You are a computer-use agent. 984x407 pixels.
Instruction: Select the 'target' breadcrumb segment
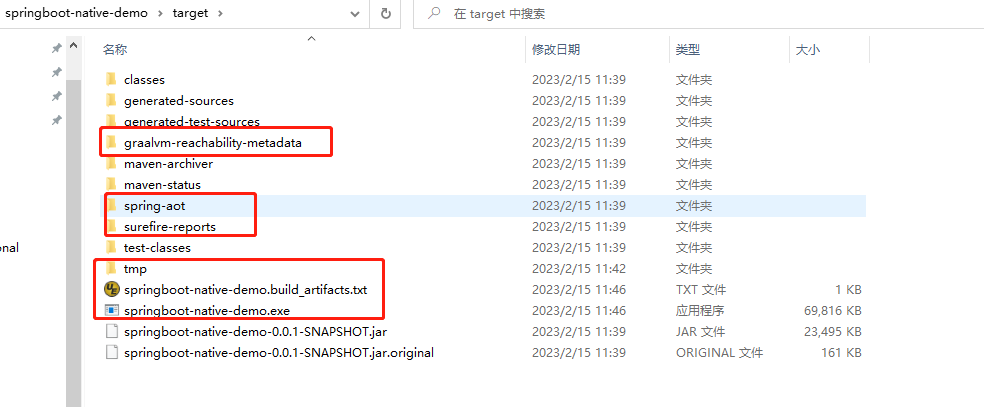pyautogui.click(x=190, y=13)
